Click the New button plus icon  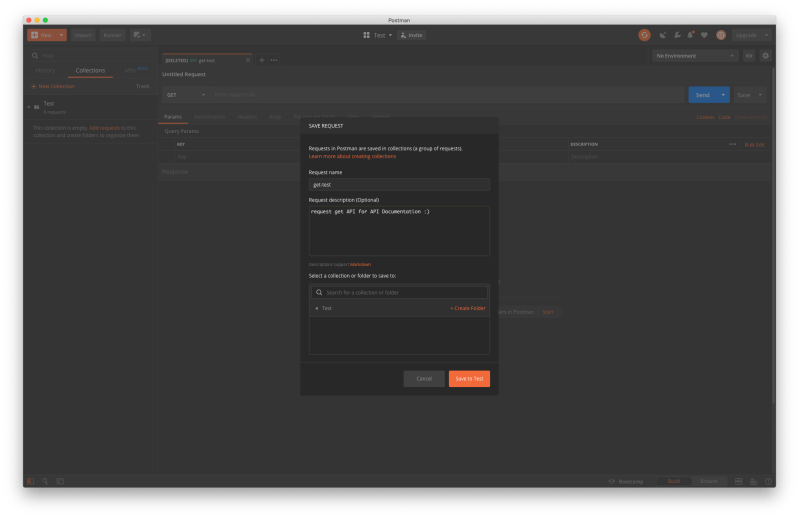[x=35, y=35]
